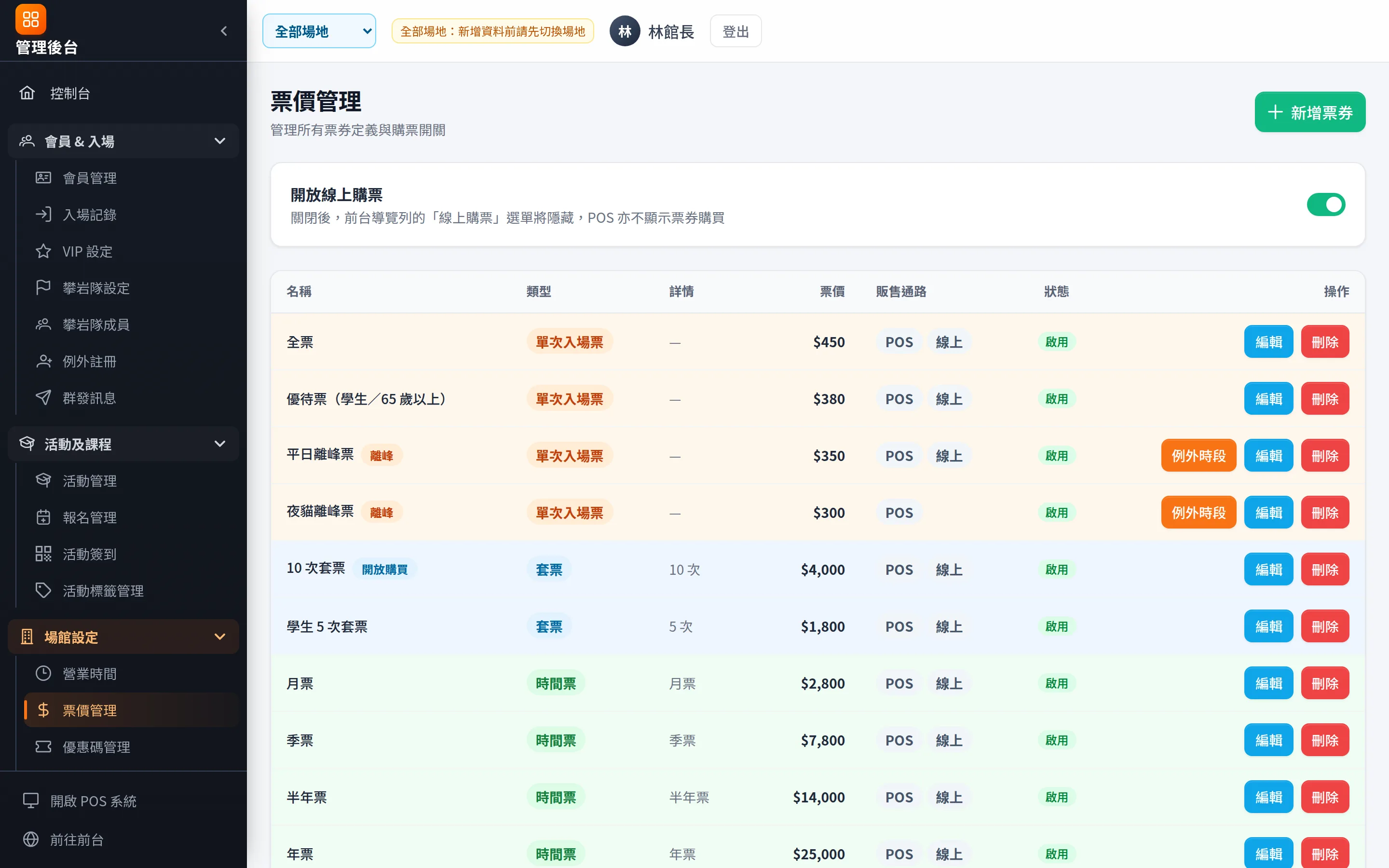Collapse the 活動及課程 section
Viewport: 1389px width, 868px height.
click(x=123, y=444)
